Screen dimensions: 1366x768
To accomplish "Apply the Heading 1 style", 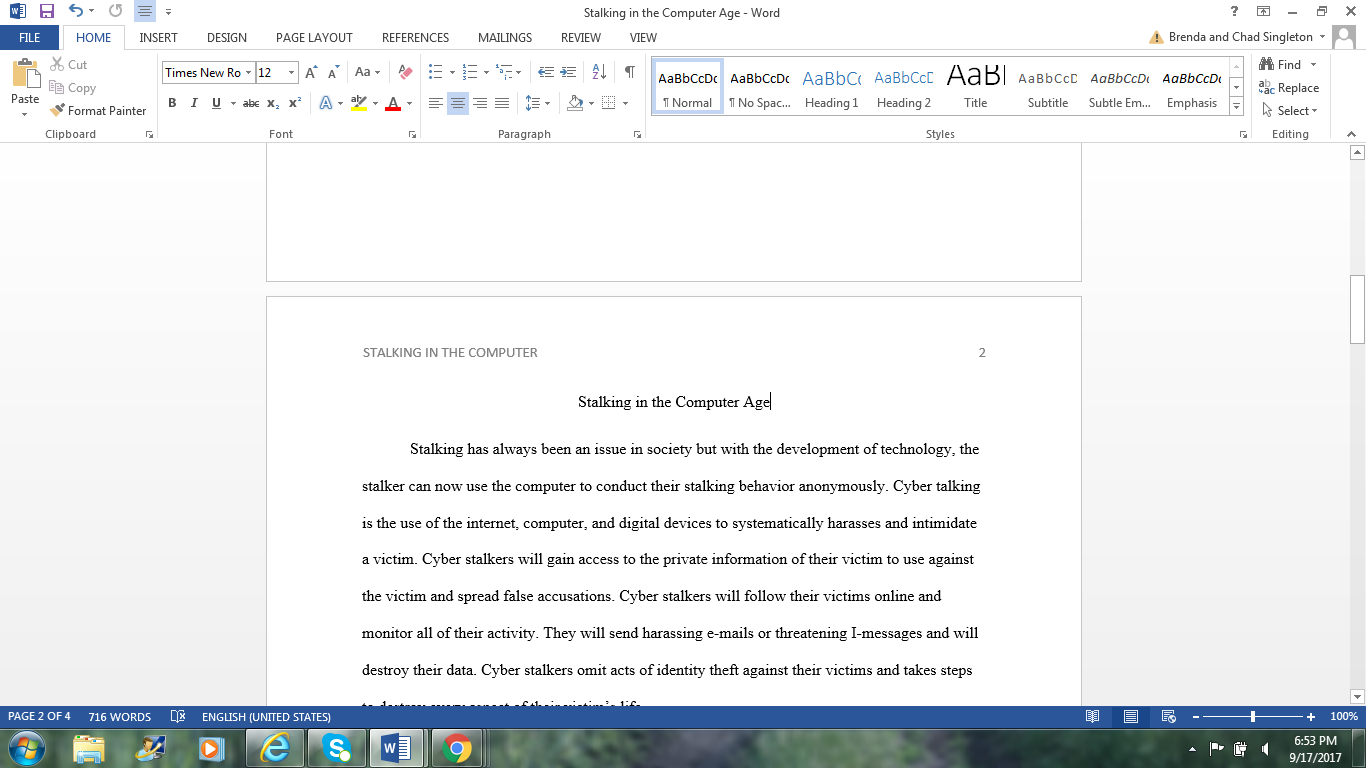I will [x=831, y=88].
